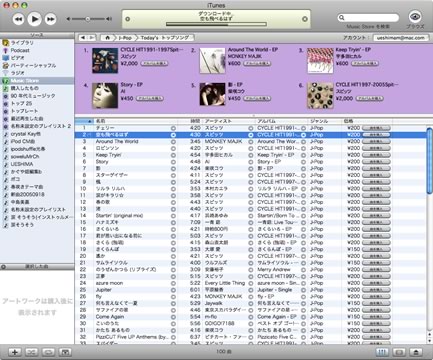Image resolution: width=433 pixels, height=360 pixels.
Task: Open the search magnifier options
Action: point(341,18)
